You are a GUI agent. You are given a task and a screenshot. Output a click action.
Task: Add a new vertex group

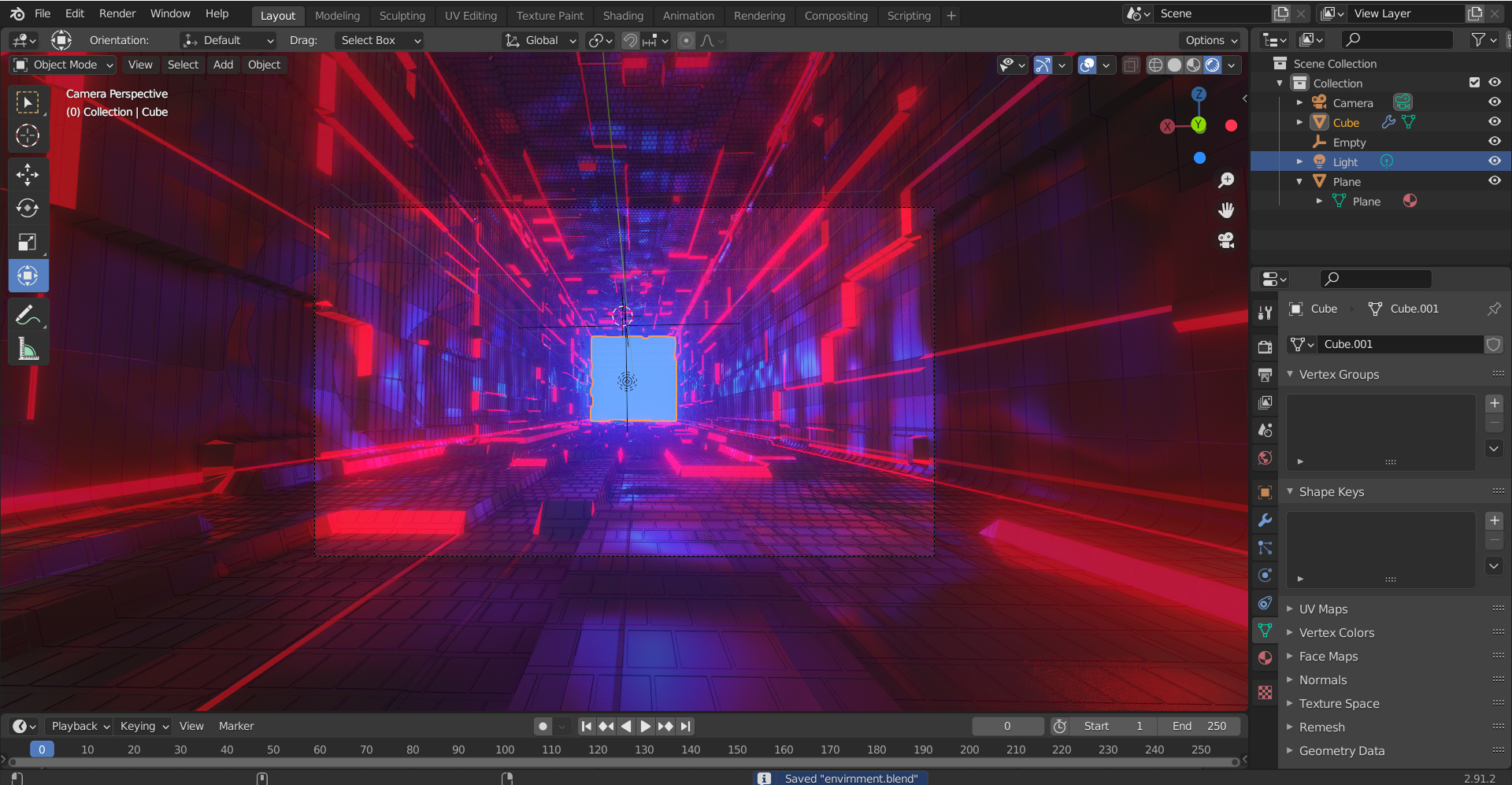pos(1494,403)
